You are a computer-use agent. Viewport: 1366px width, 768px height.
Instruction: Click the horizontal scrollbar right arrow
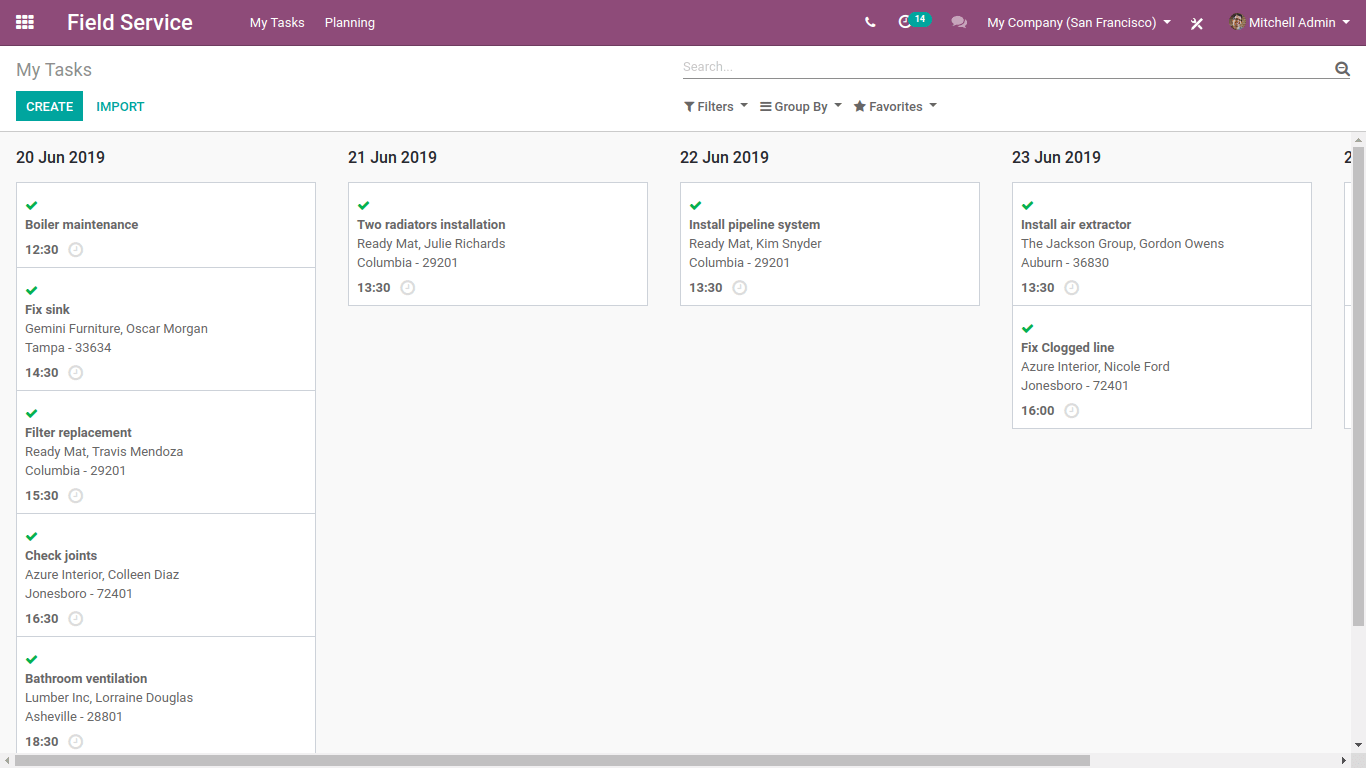tap(1343, 761)
